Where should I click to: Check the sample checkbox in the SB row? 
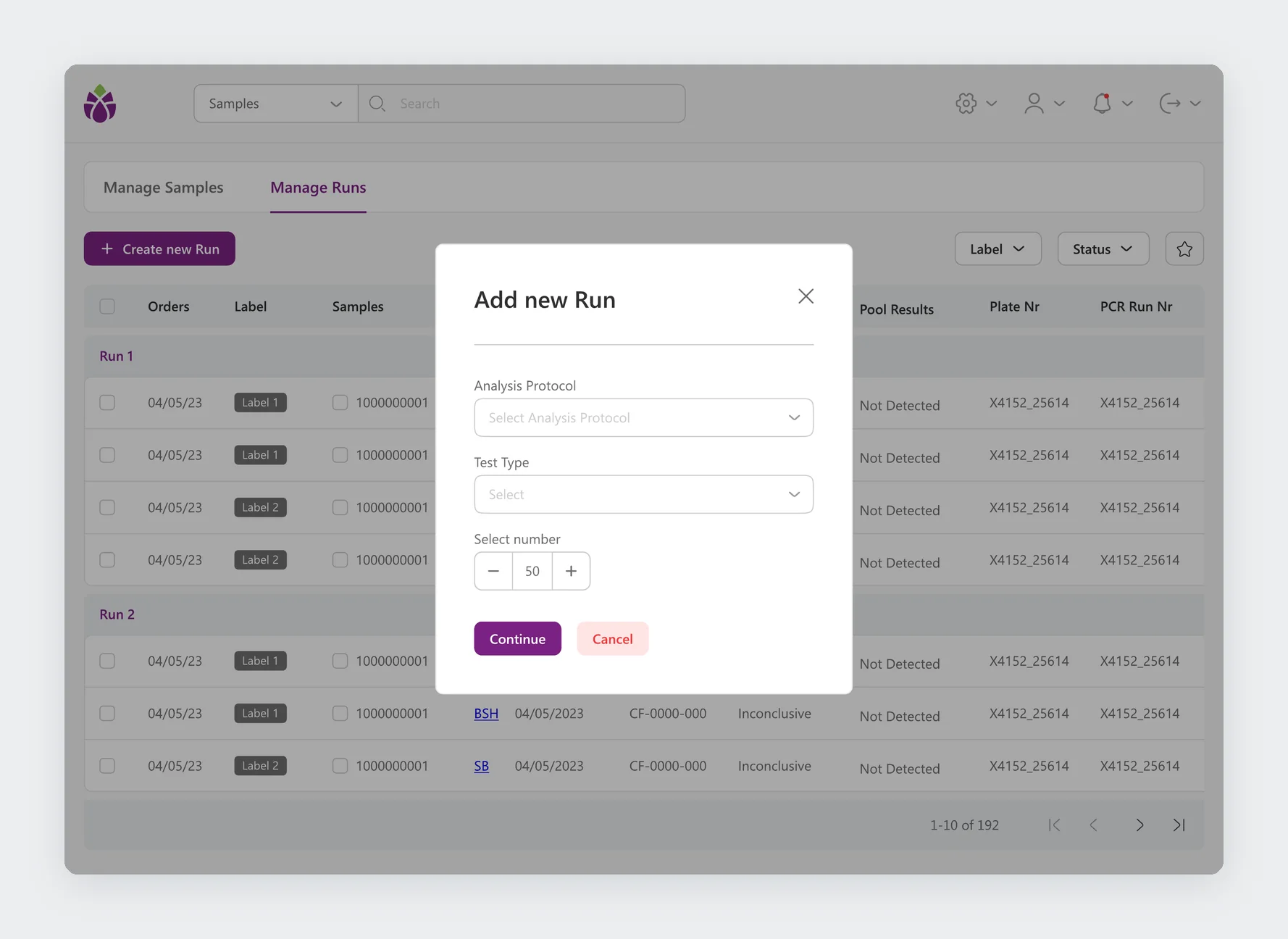(x=340, y=766)
